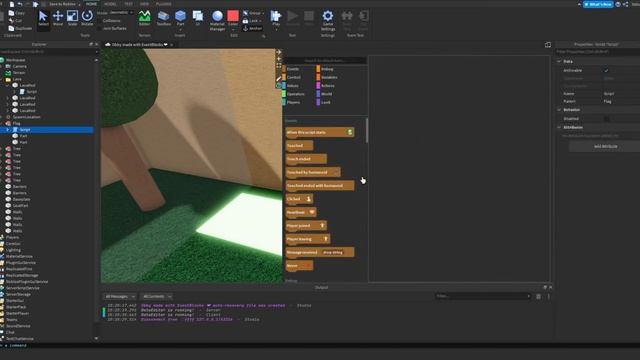Select the Obby made with EventBlocks document tab
This screenshot has width=640, height=360.
click(138, 44)
